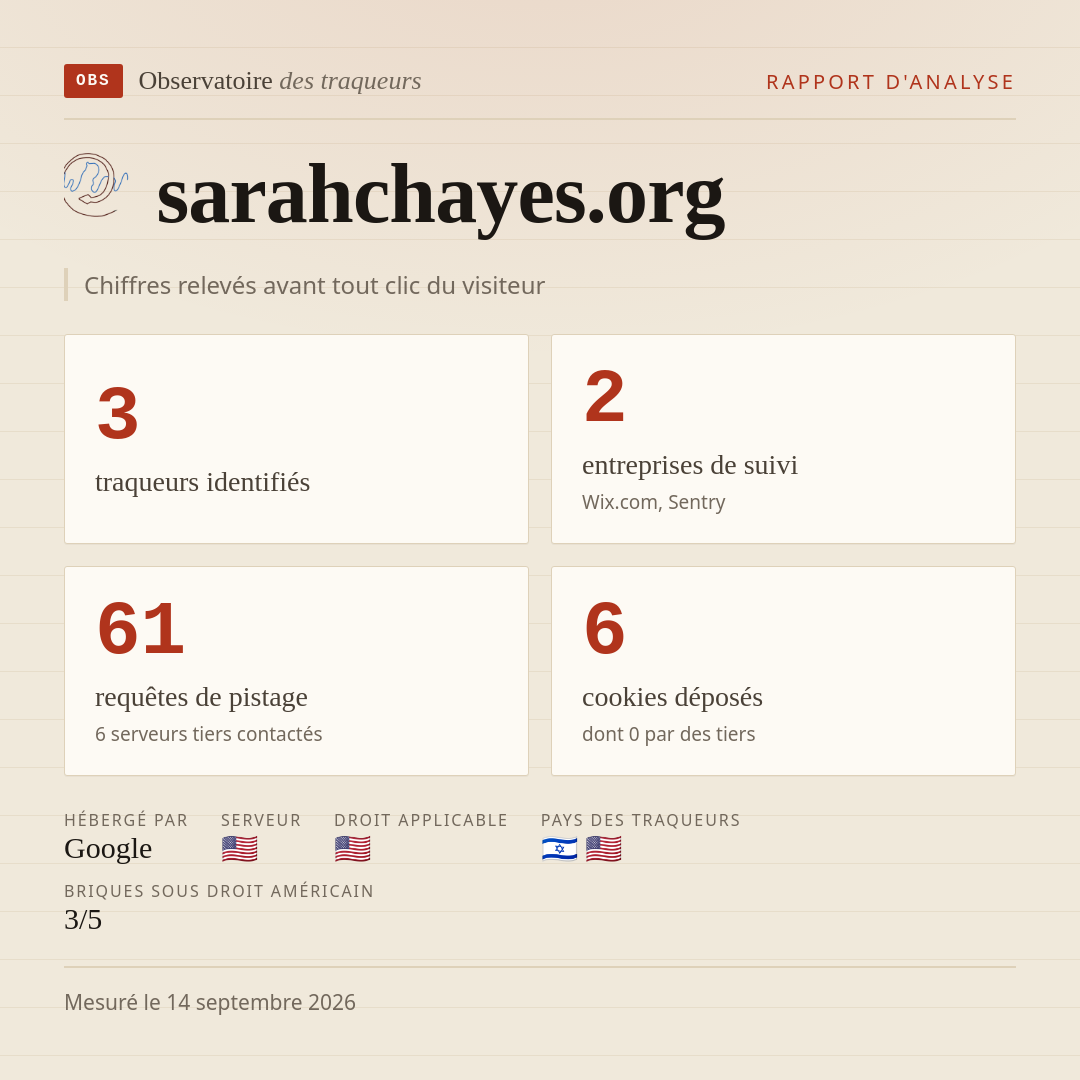Click the number 61 in requêtes card
The height and width of the screenshot is (1080, 1080).
(141, 629)
